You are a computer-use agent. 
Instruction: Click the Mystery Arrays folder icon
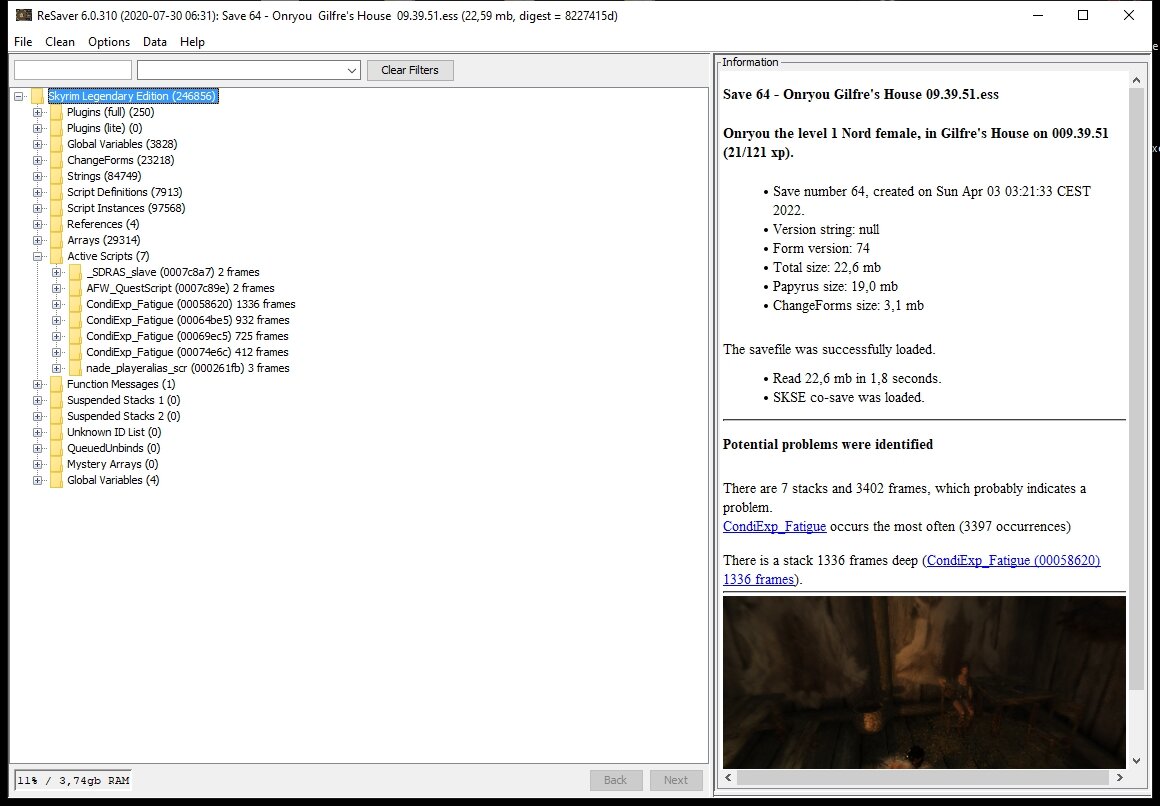click(x=56, y=464)
